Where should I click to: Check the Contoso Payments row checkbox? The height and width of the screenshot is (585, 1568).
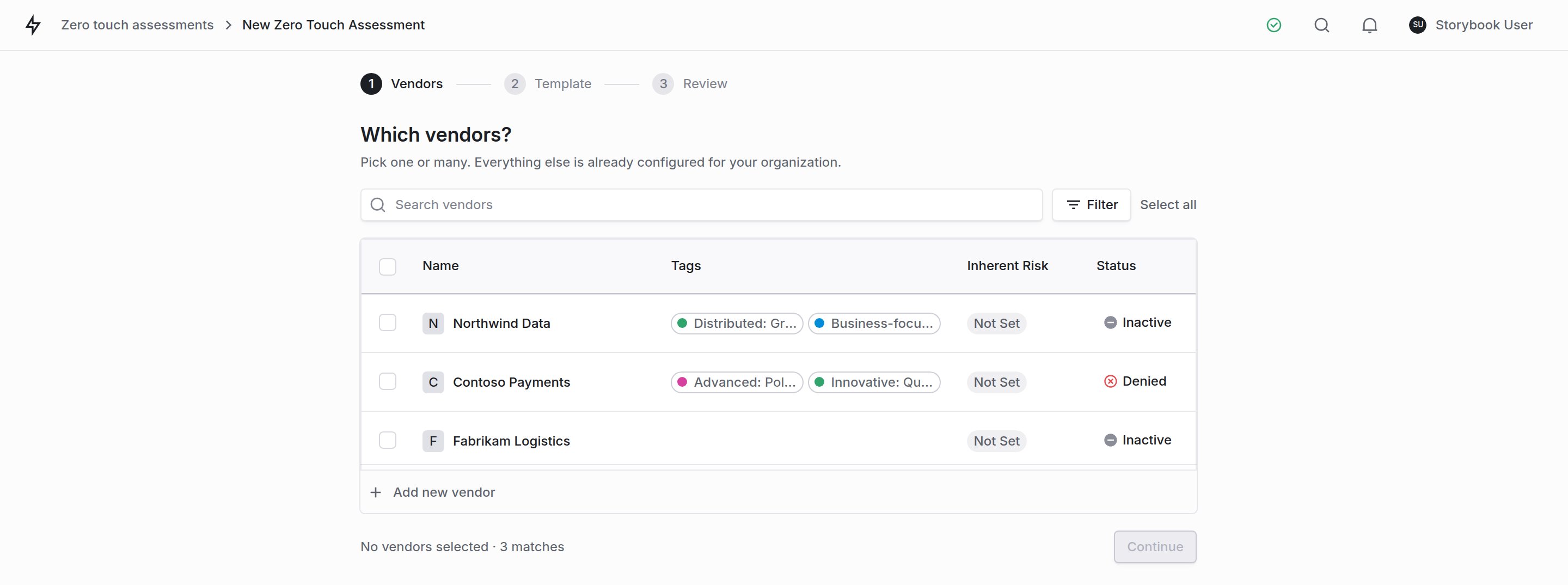387,382
